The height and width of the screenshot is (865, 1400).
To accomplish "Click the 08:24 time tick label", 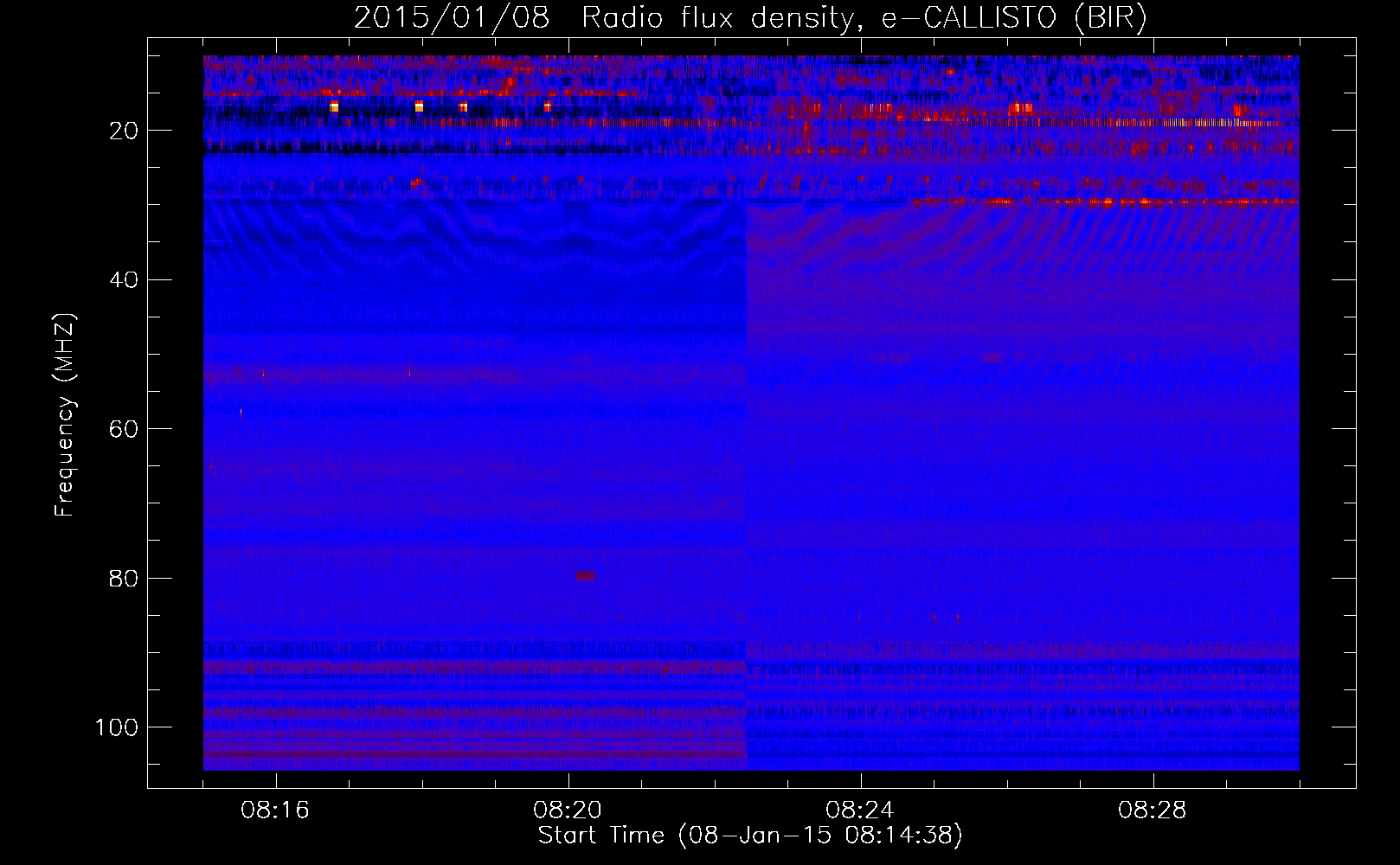I will pos(860,811).
